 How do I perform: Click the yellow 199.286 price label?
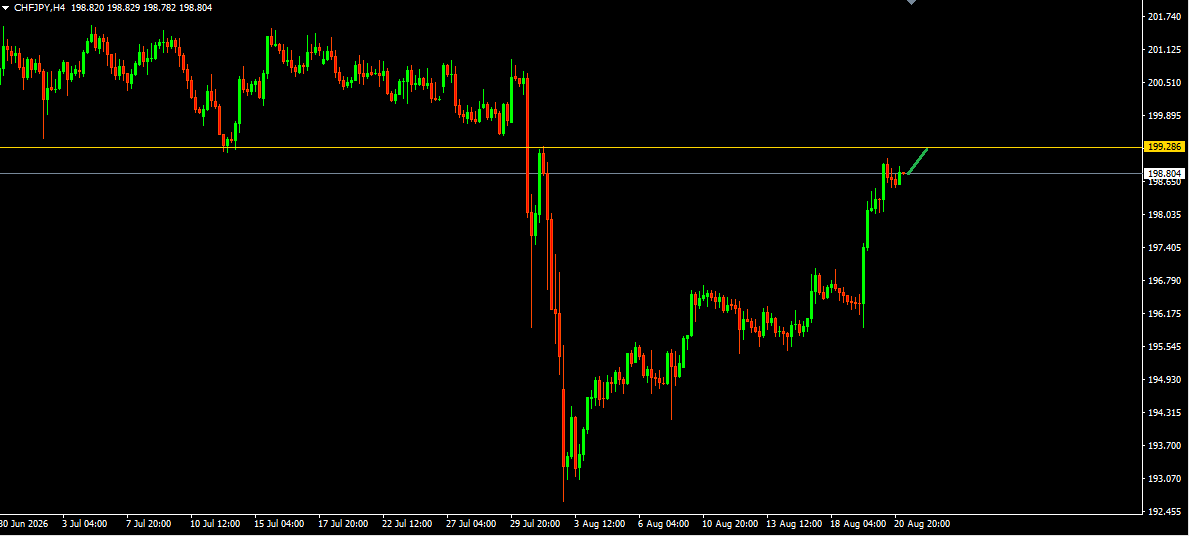[1165, 146]
